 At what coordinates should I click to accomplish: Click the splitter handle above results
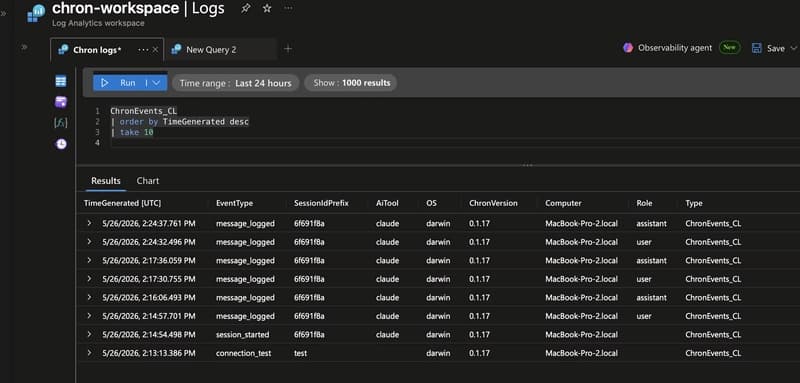(528, 165)
